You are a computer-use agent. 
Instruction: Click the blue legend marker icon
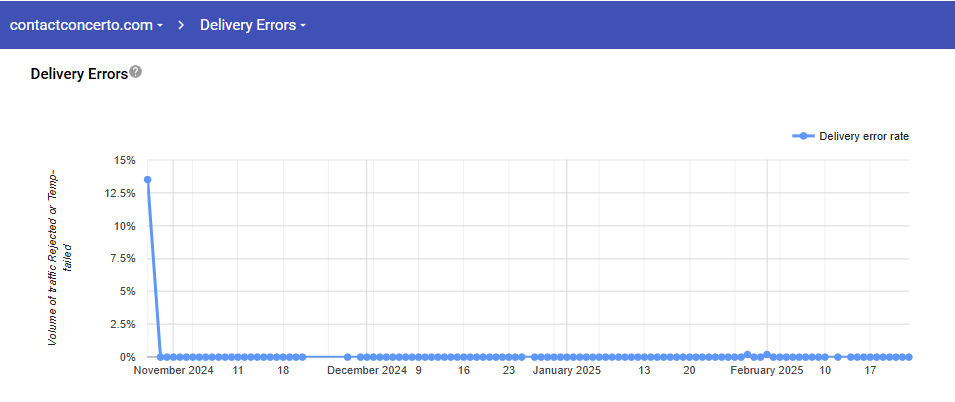[x=803, y=136]
